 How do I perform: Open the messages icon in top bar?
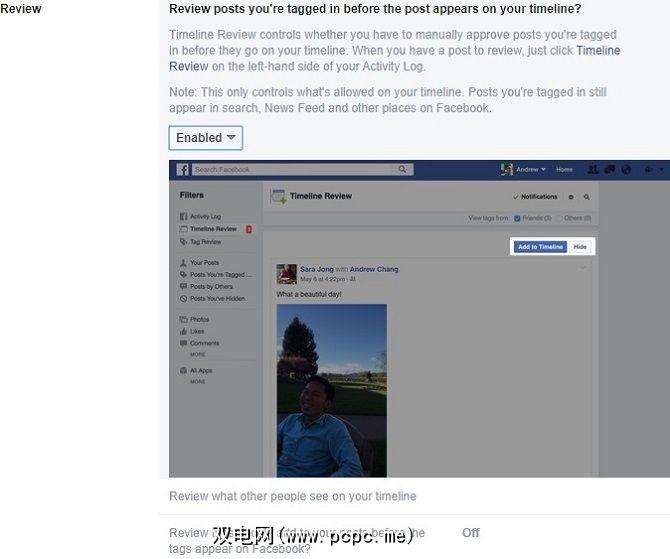pyautogui.click(x=610, y=169)
